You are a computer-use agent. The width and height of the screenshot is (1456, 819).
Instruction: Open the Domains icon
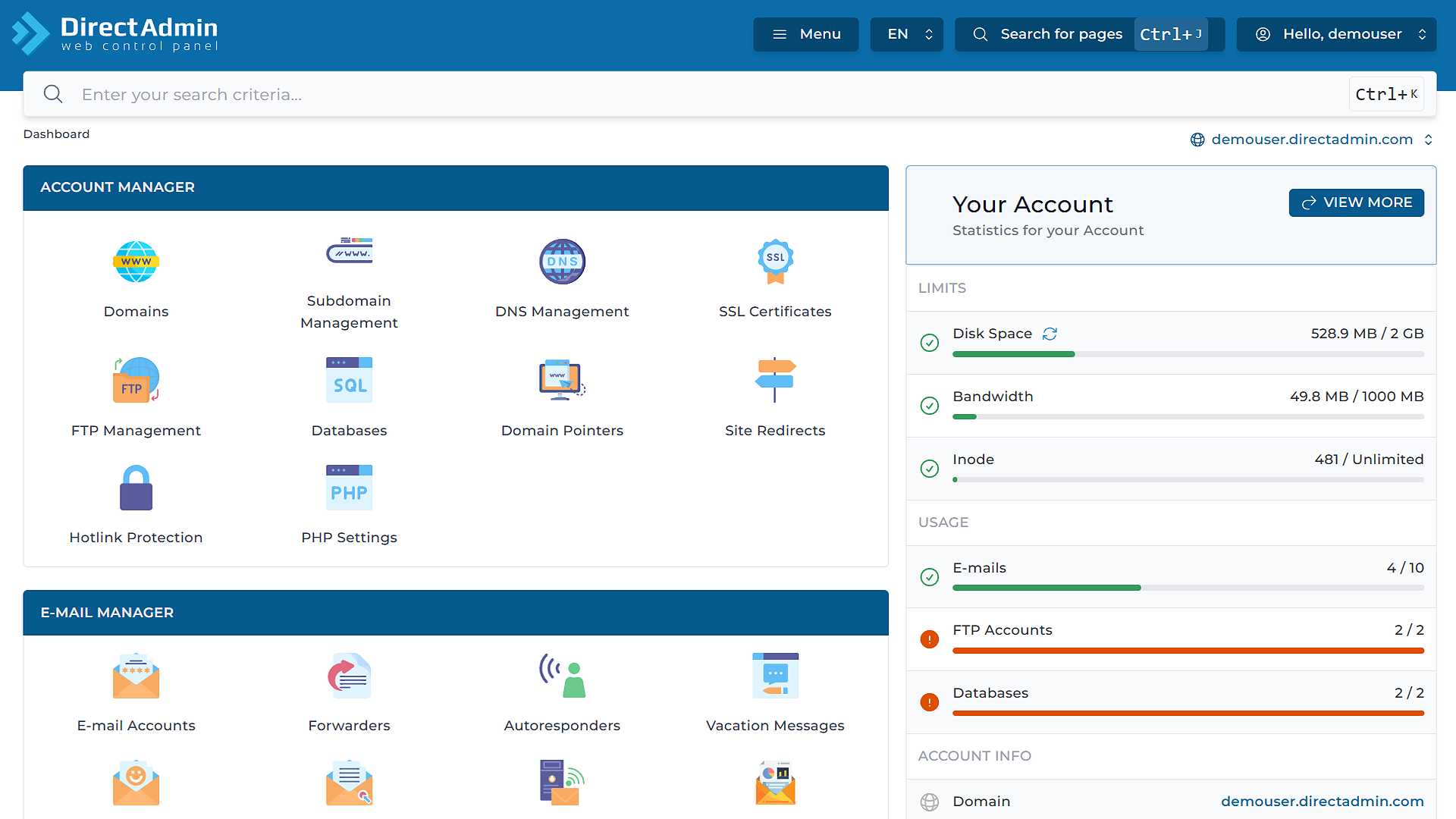[136, 262]
